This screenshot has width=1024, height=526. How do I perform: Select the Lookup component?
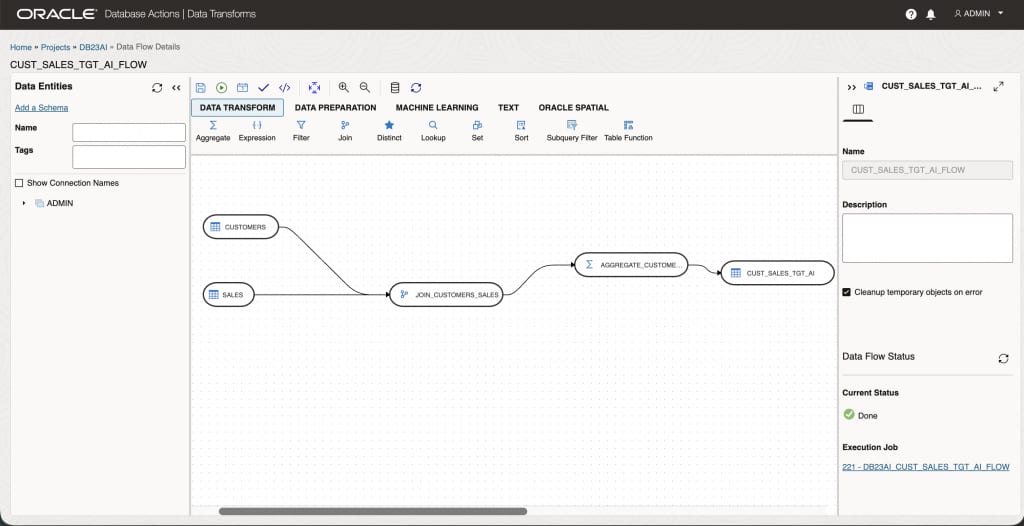tap(433, 131)
